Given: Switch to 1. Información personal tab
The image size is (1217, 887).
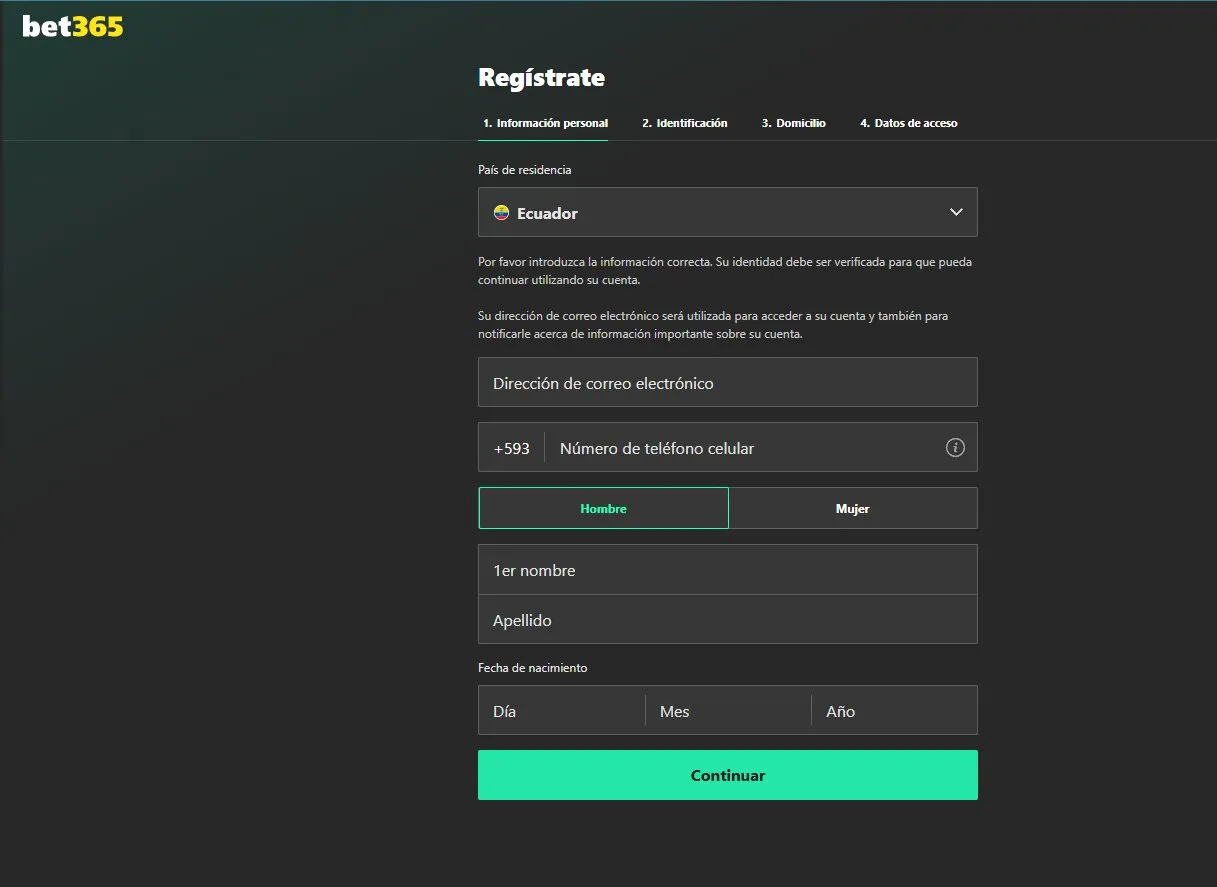Looking at the screenshot, I should point(545,123).
